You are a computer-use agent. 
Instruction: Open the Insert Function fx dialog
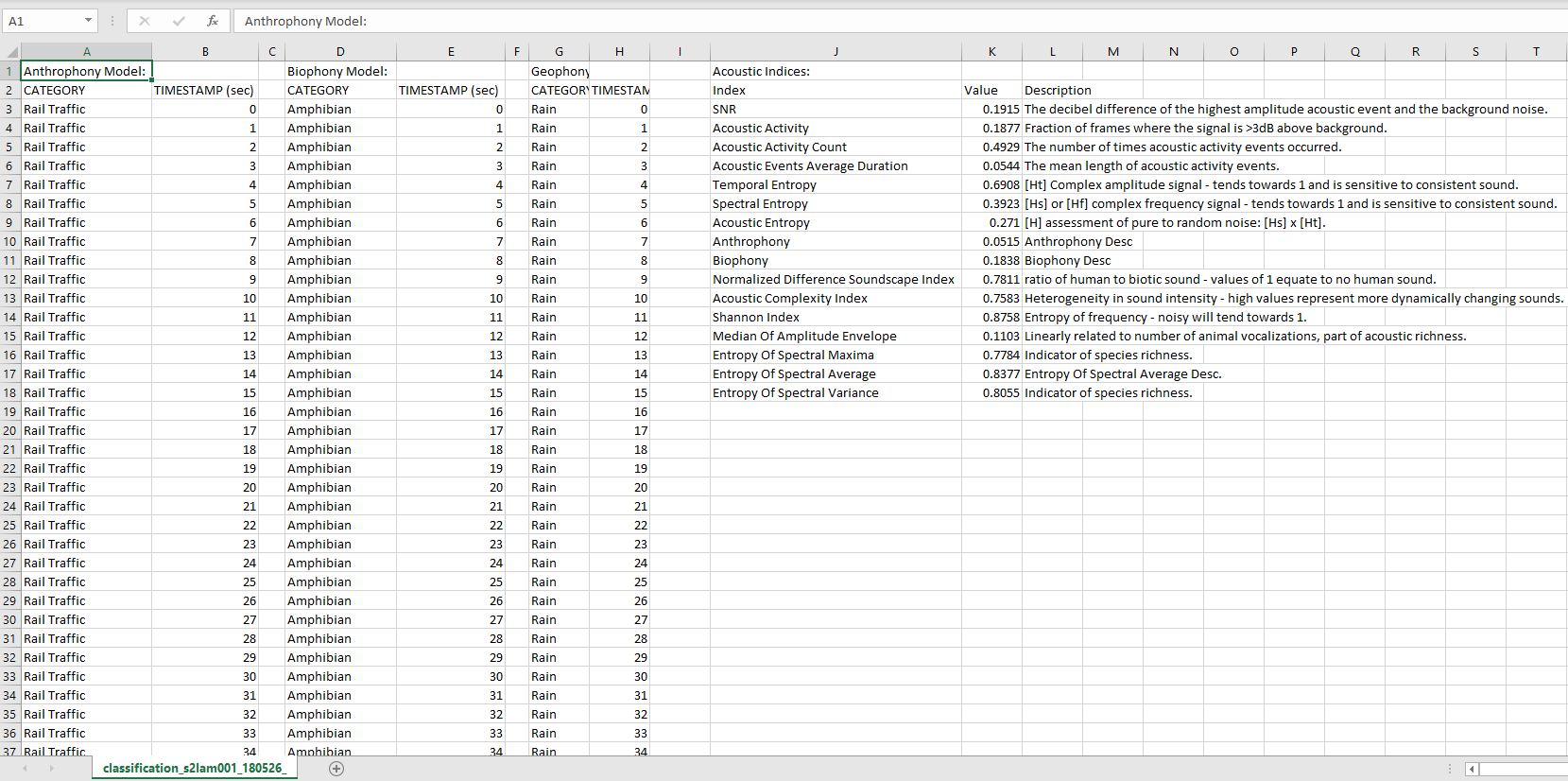(213, 21)
